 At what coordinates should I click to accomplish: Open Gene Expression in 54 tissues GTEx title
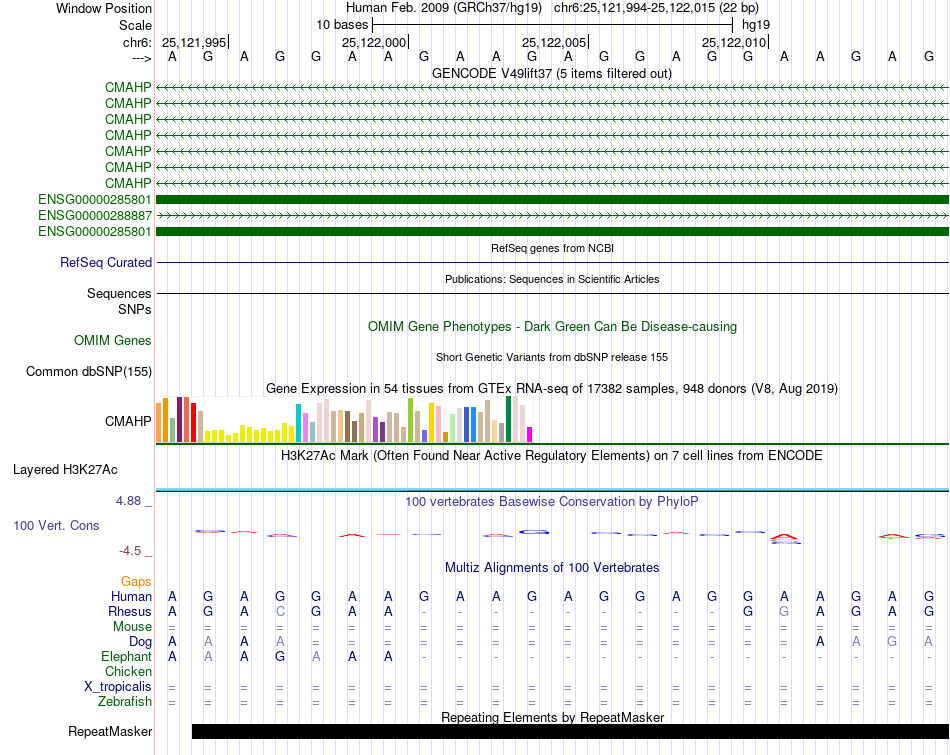[x=552, y=388]
